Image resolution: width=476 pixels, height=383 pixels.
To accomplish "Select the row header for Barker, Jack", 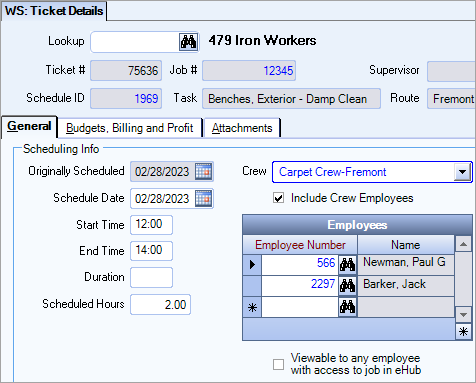I will pyautogui.click(x=252, y=286).
